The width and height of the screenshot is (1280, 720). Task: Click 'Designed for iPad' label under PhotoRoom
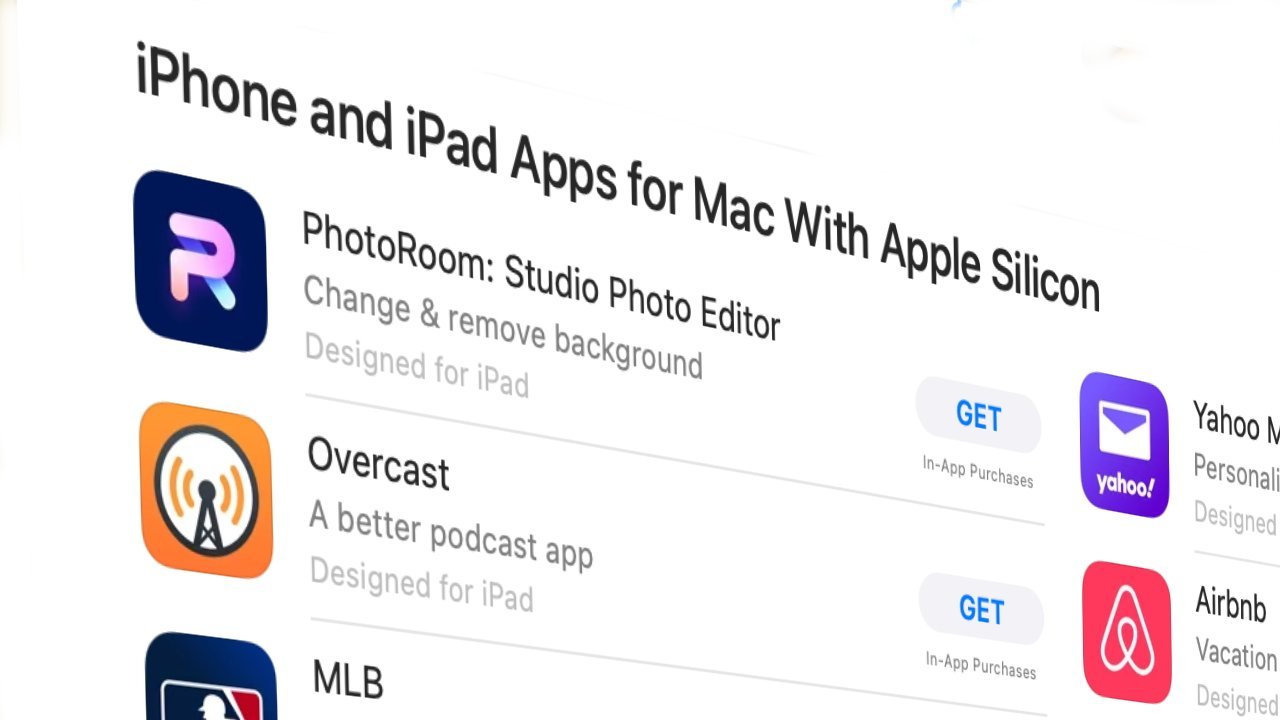[416, 366]
